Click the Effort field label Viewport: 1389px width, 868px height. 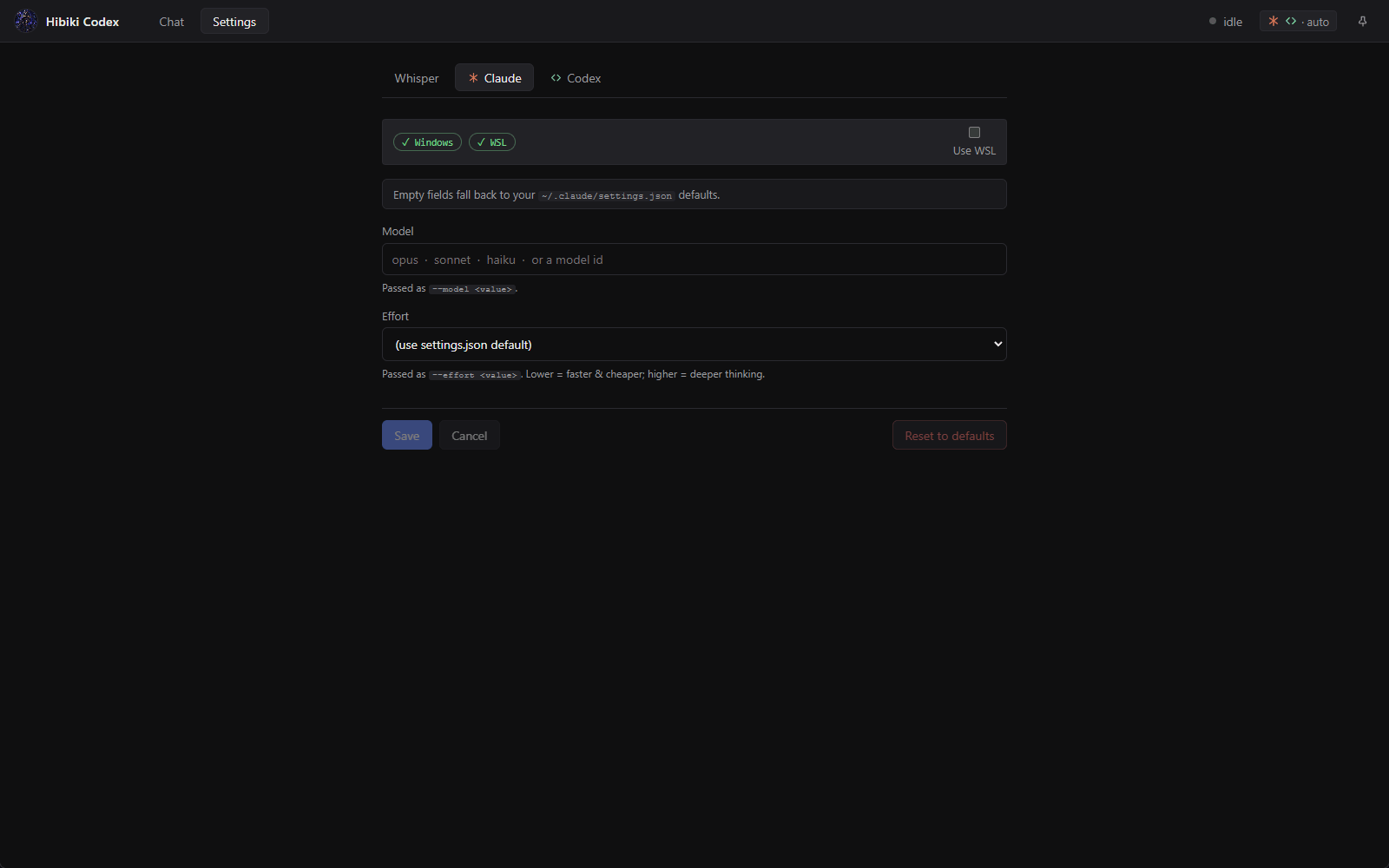395,316
